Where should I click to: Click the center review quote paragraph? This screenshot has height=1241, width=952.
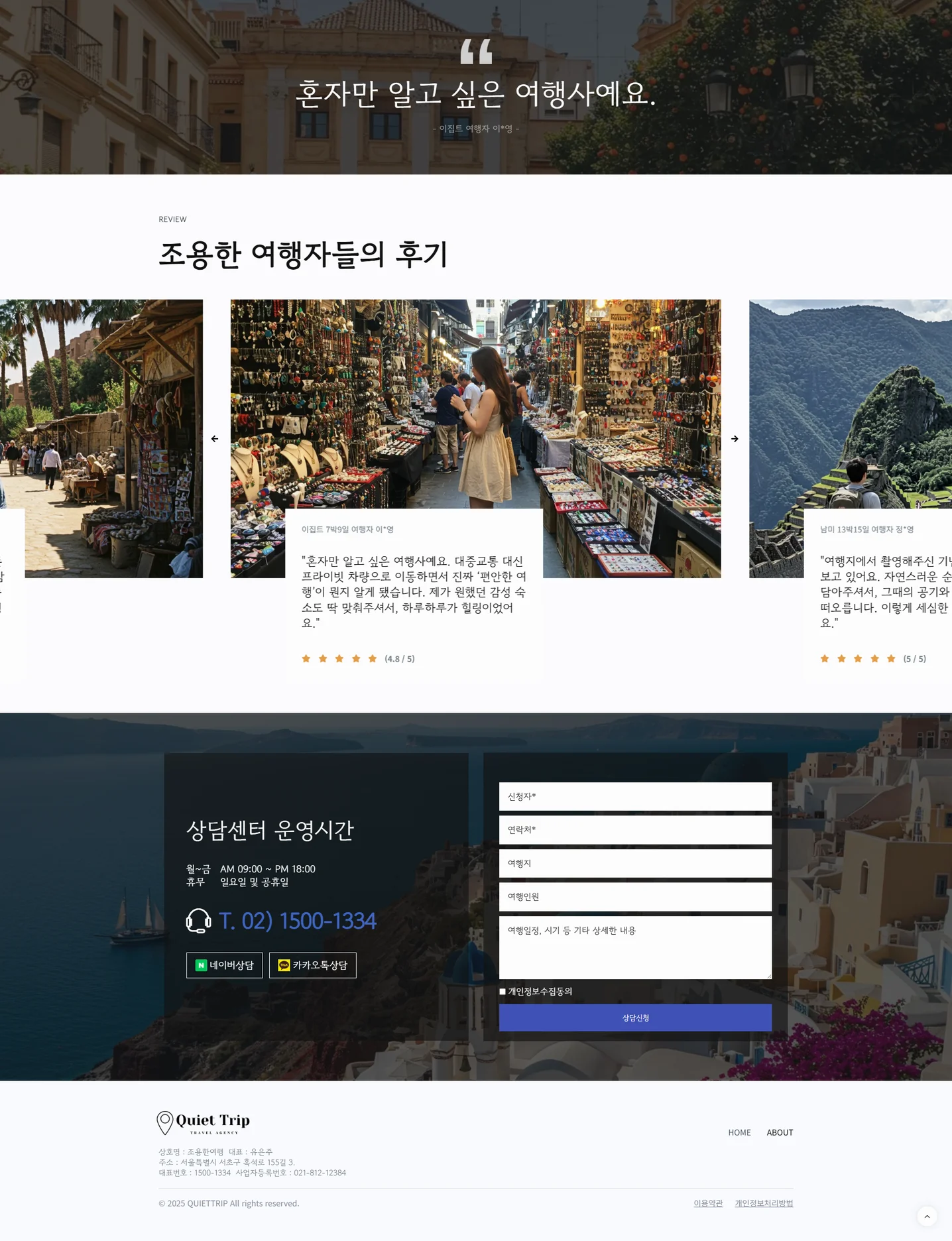pos(414,592)
